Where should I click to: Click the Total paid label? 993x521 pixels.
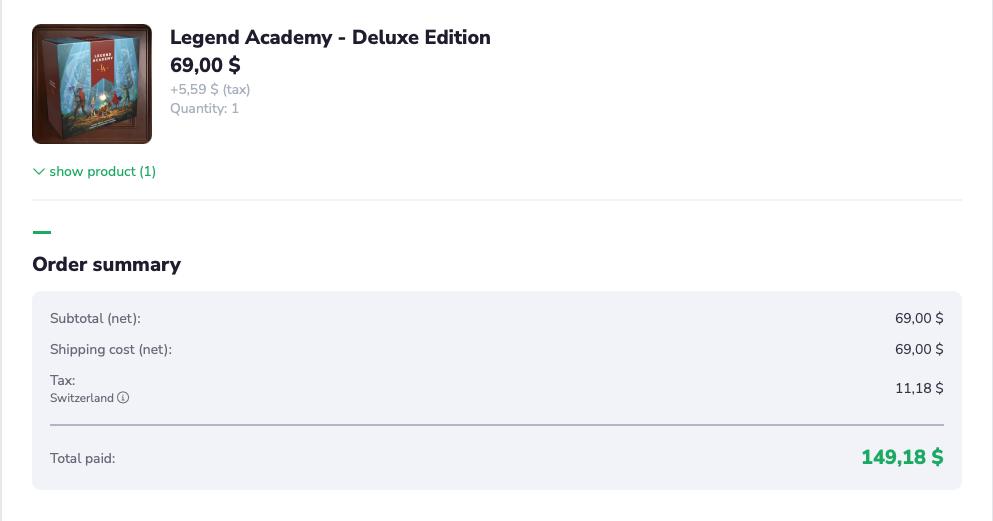(82, 458)
